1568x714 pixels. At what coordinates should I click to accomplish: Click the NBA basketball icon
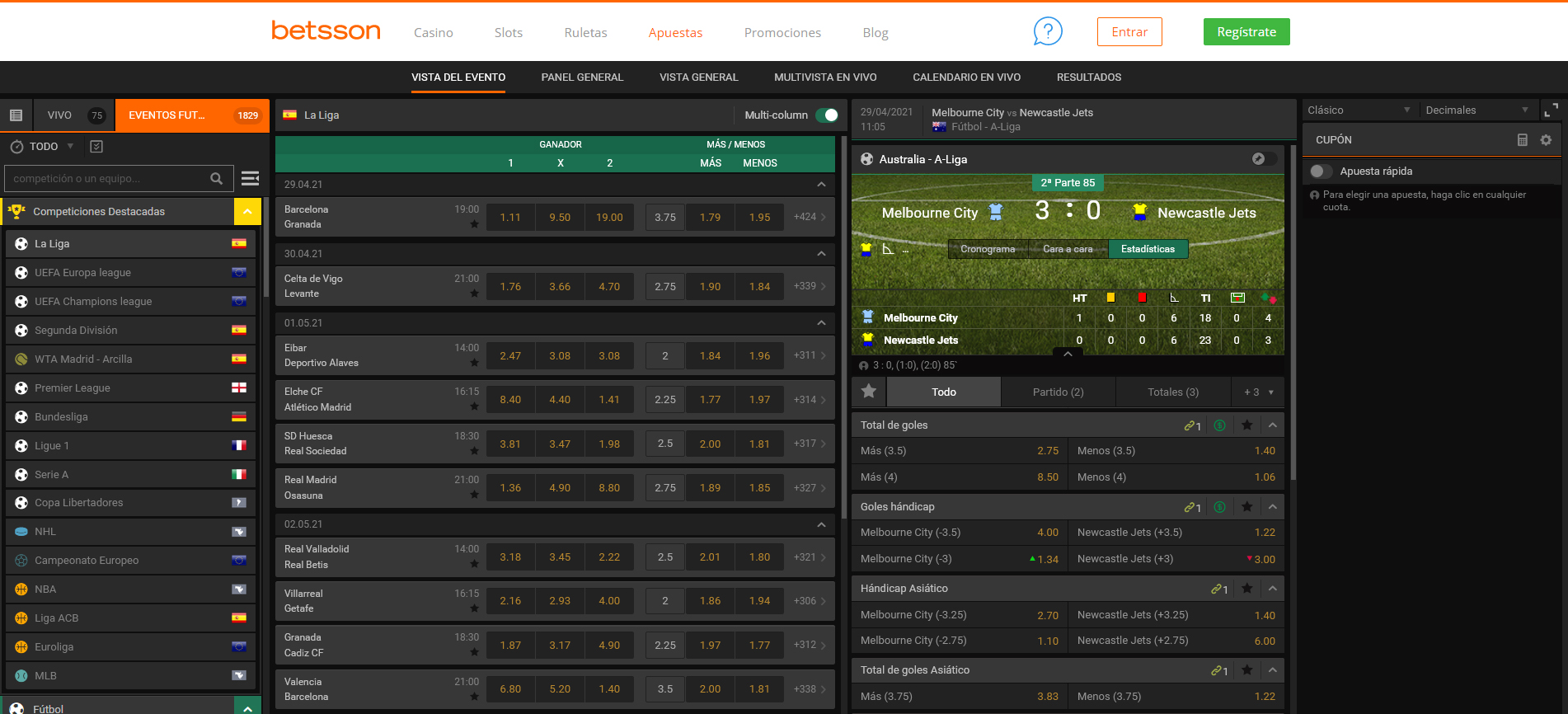coord(21,590)
